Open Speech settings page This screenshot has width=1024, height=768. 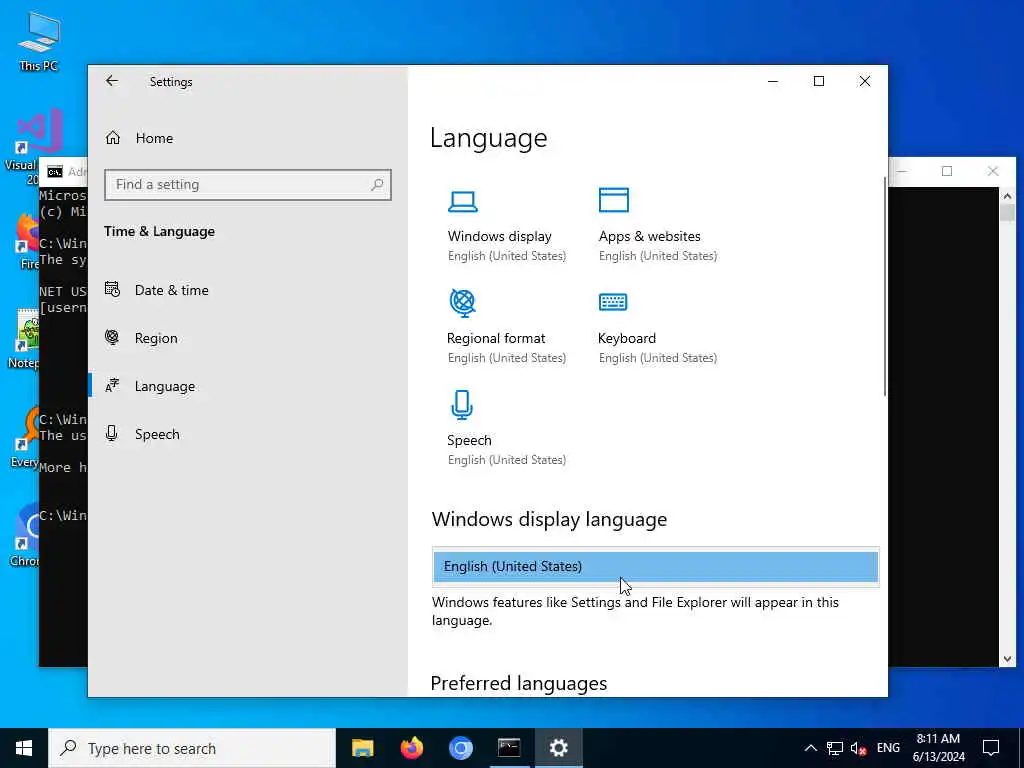[248, 434]
